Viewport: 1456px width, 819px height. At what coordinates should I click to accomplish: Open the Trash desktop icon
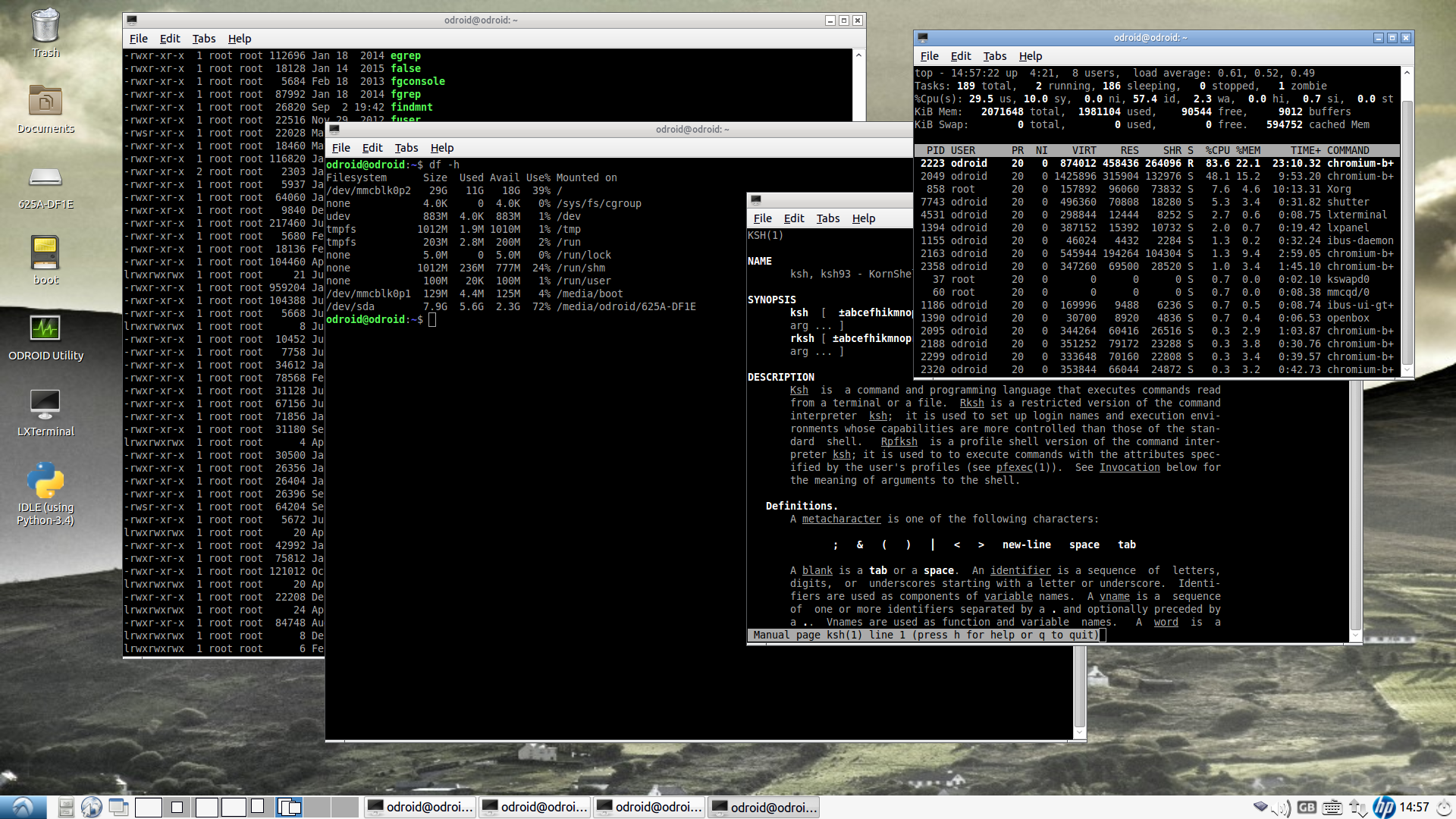45,27
